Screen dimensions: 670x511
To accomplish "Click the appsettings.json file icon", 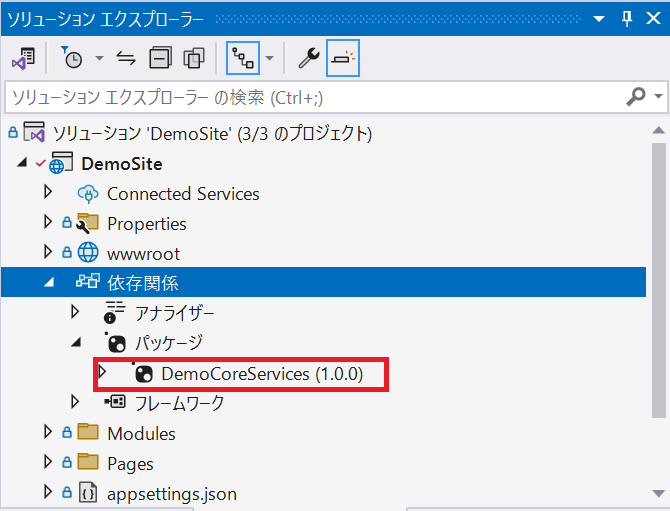I will [x=88, y=493].
